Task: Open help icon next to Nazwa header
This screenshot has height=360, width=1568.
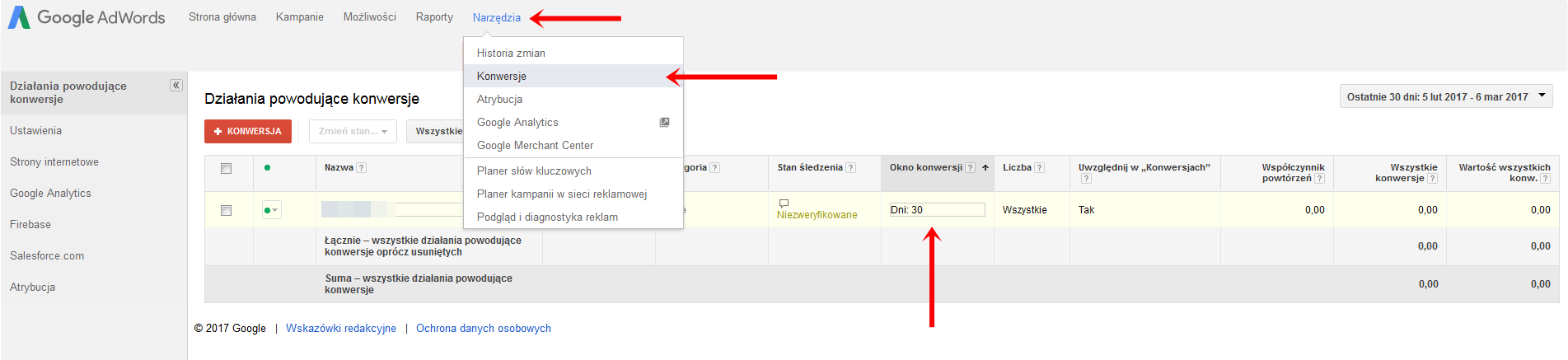Action: pyautogui.click(x=362, y=167)
